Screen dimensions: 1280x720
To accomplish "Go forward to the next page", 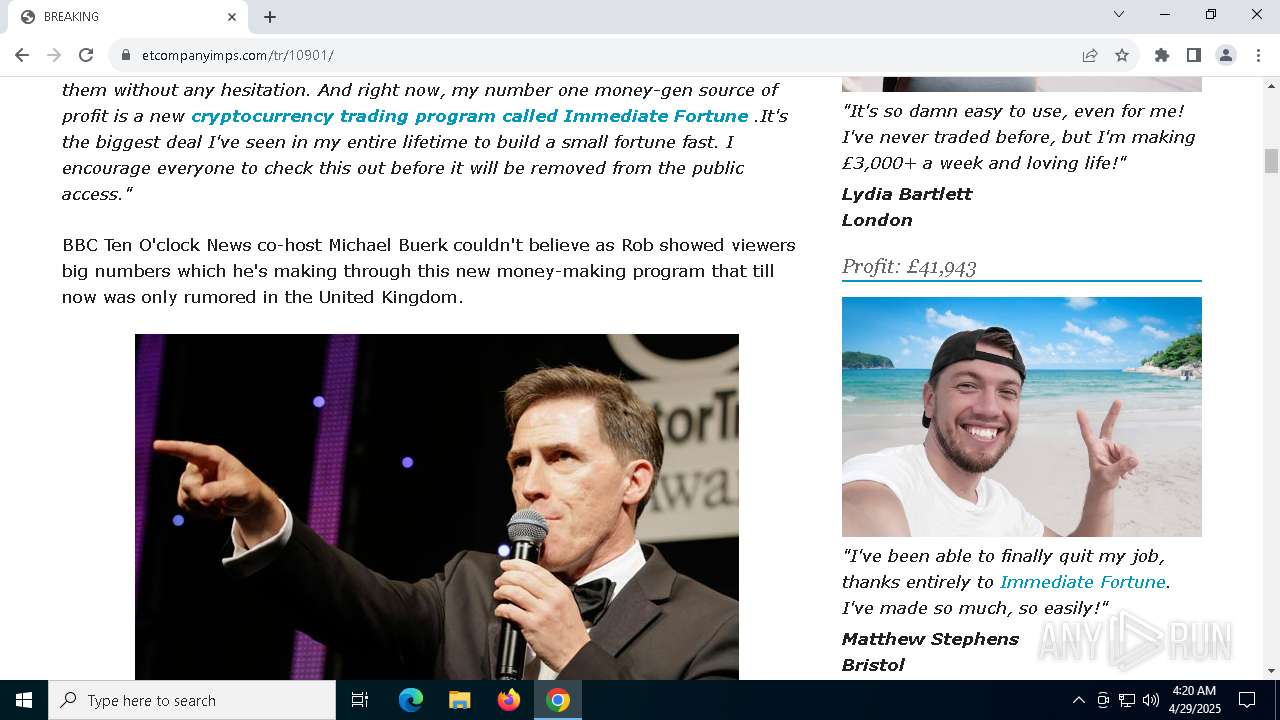I will click(x=54, y=55).
